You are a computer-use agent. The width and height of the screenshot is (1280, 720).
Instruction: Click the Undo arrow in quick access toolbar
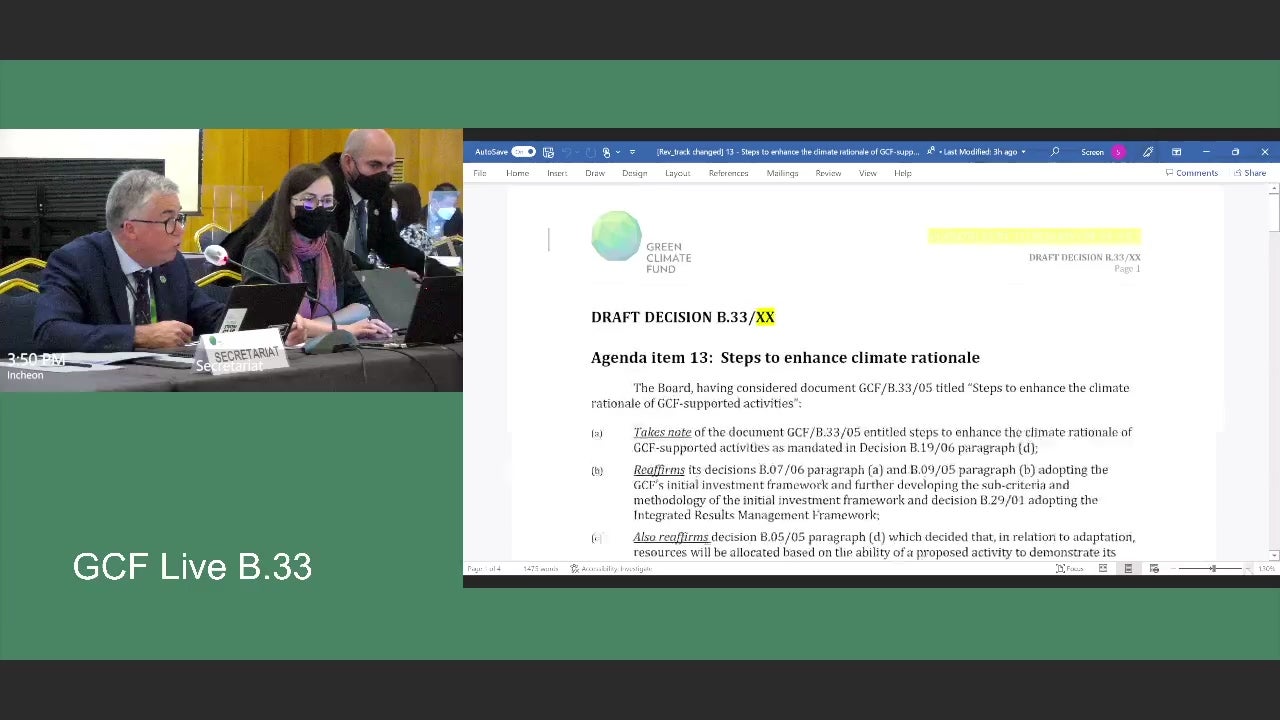pos(567,152)
